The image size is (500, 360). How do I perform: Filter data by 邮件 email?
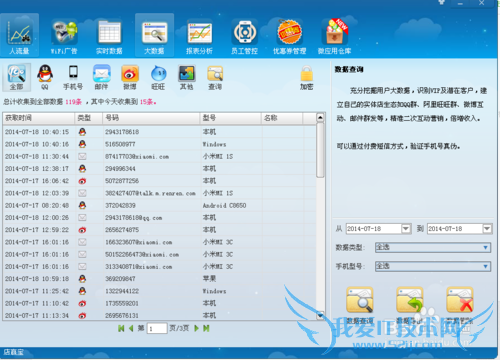[x=102, y=77]
